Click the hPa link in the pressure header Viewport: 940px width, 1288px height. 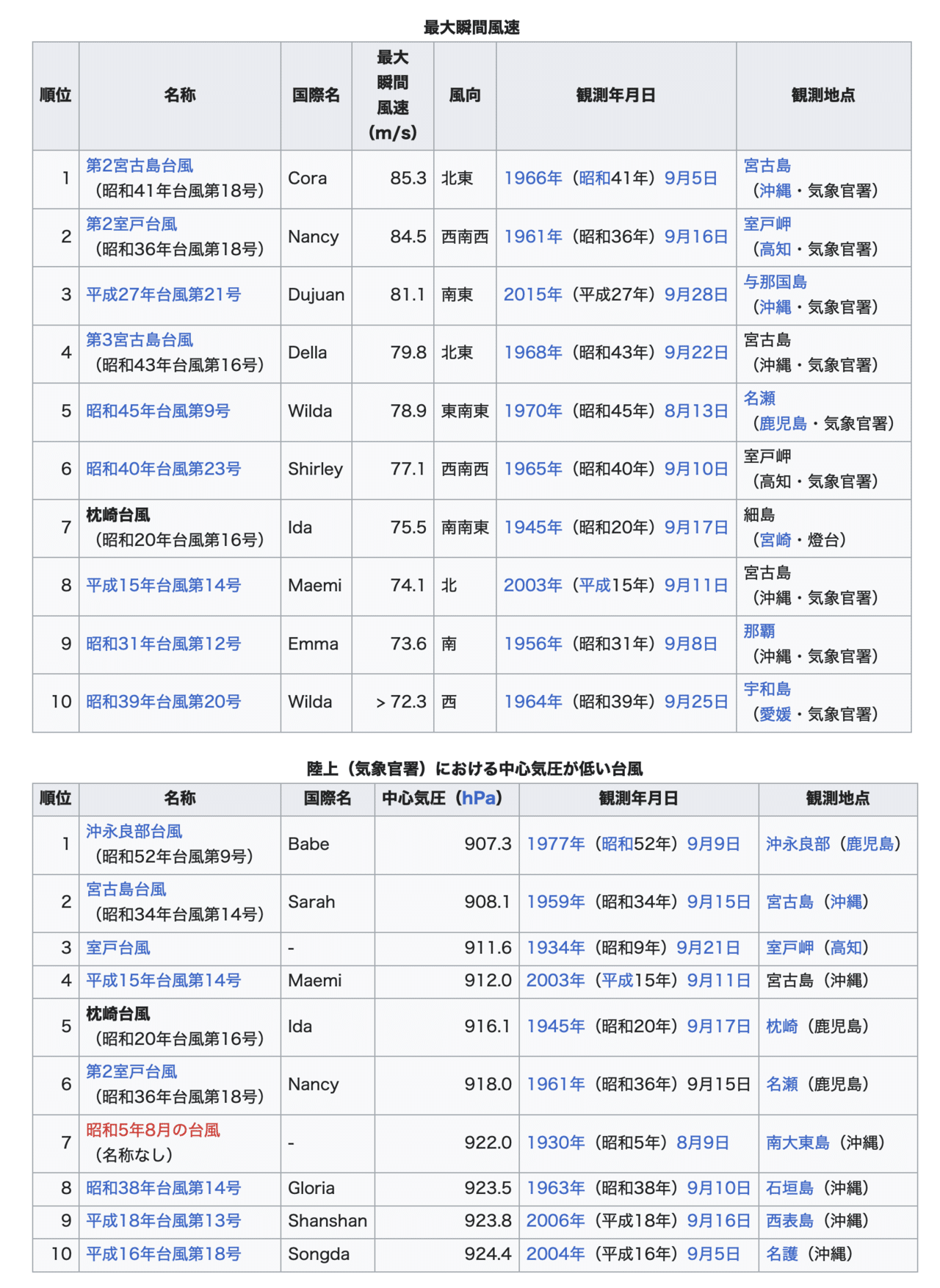(x=478, y=798)
